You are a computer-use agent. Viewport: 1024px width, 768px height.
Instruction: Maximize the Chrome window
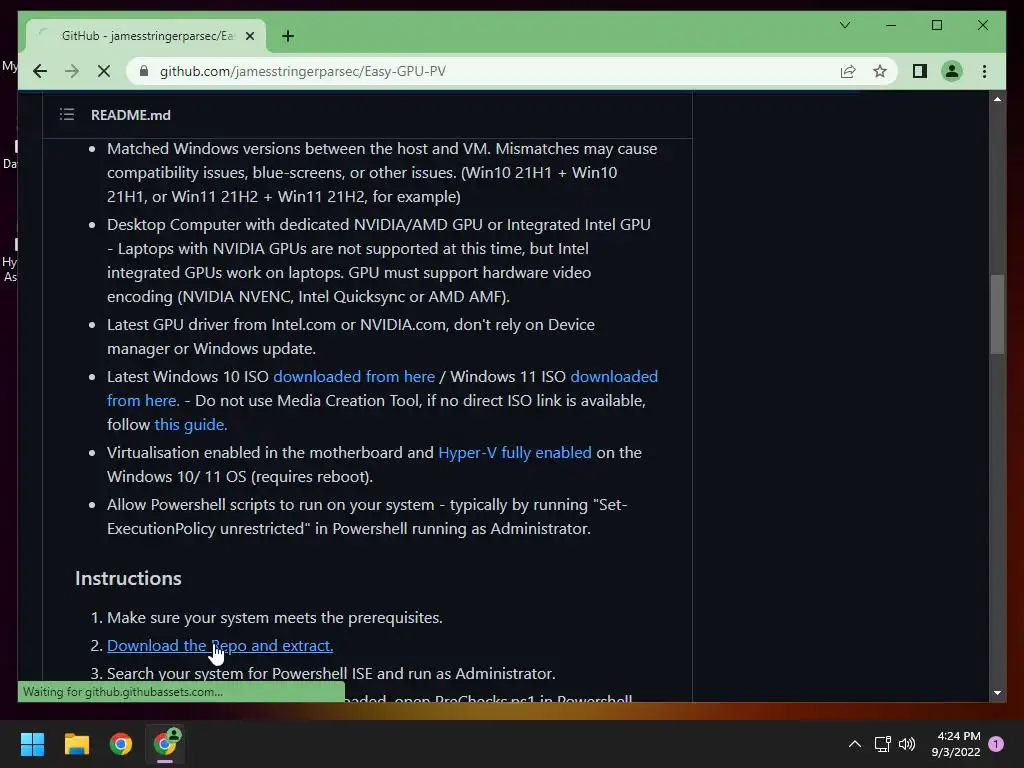tap(937, 25)
